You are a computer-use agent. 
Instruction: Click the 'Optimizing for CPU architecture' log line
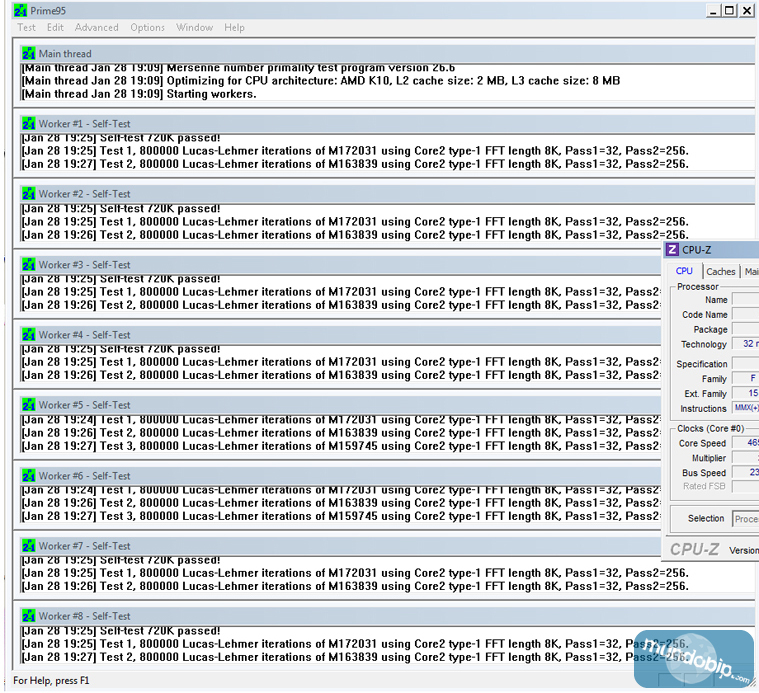pos(321,81)
